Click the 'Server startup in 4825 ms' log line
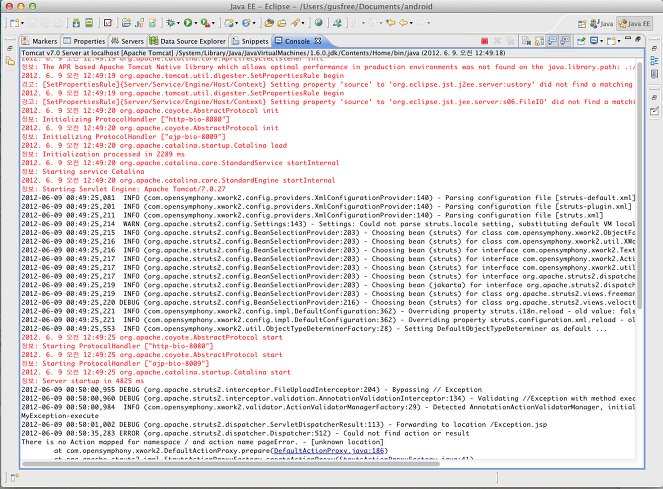Viewport: 663px width, 489px height. (83, 381)
